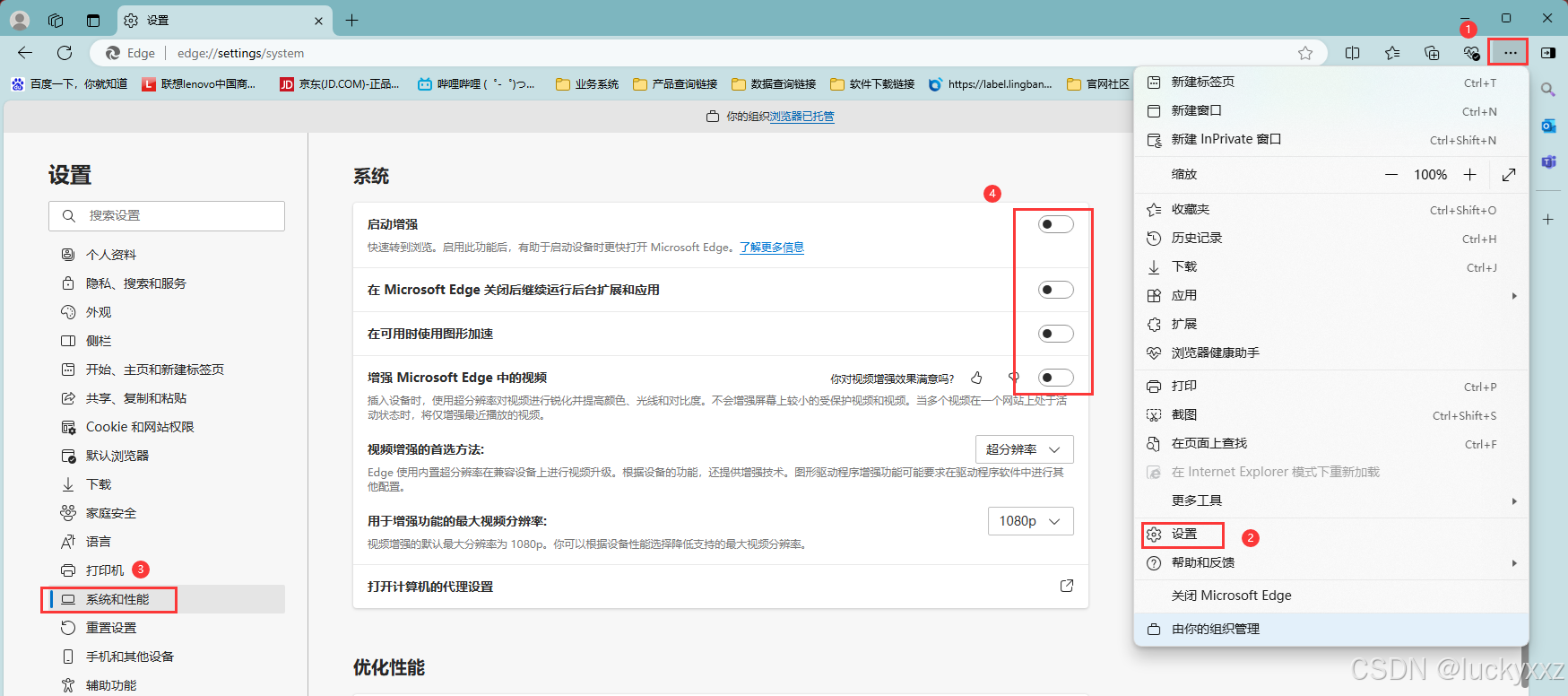Toggle the sidebar button at top right
1568x696 pixels.
pyautogui.click(x=1548, y=53)
